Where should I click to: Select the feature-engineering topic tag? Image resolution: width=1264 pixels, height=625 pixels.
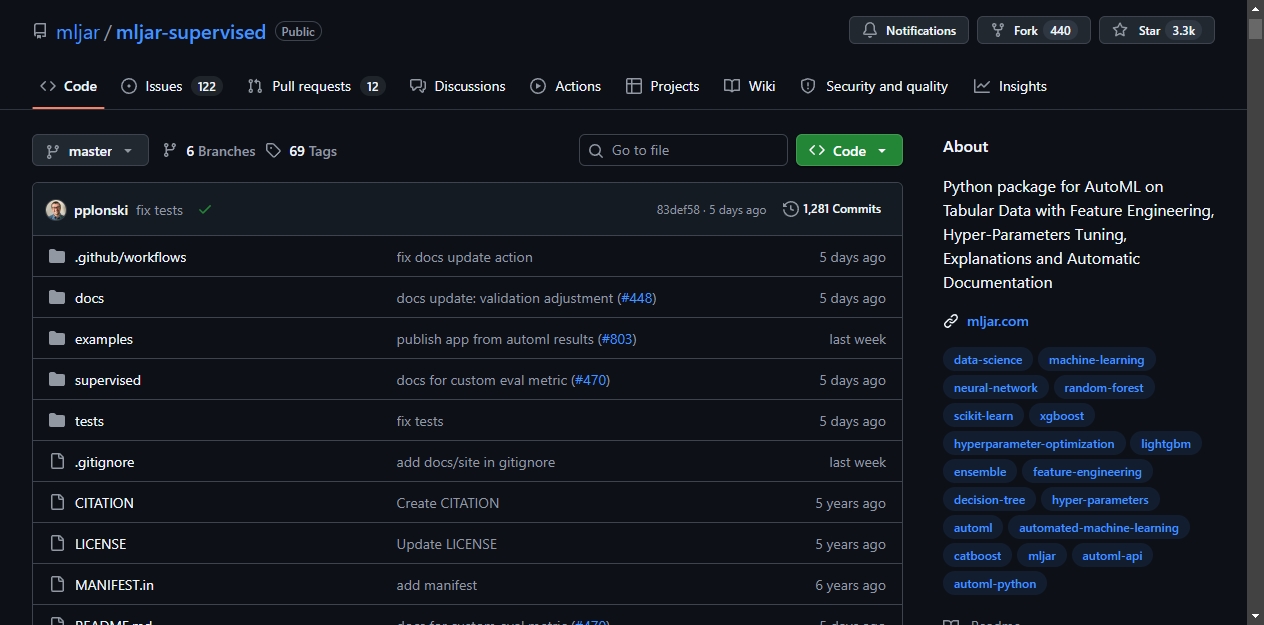coord(1087,472)
